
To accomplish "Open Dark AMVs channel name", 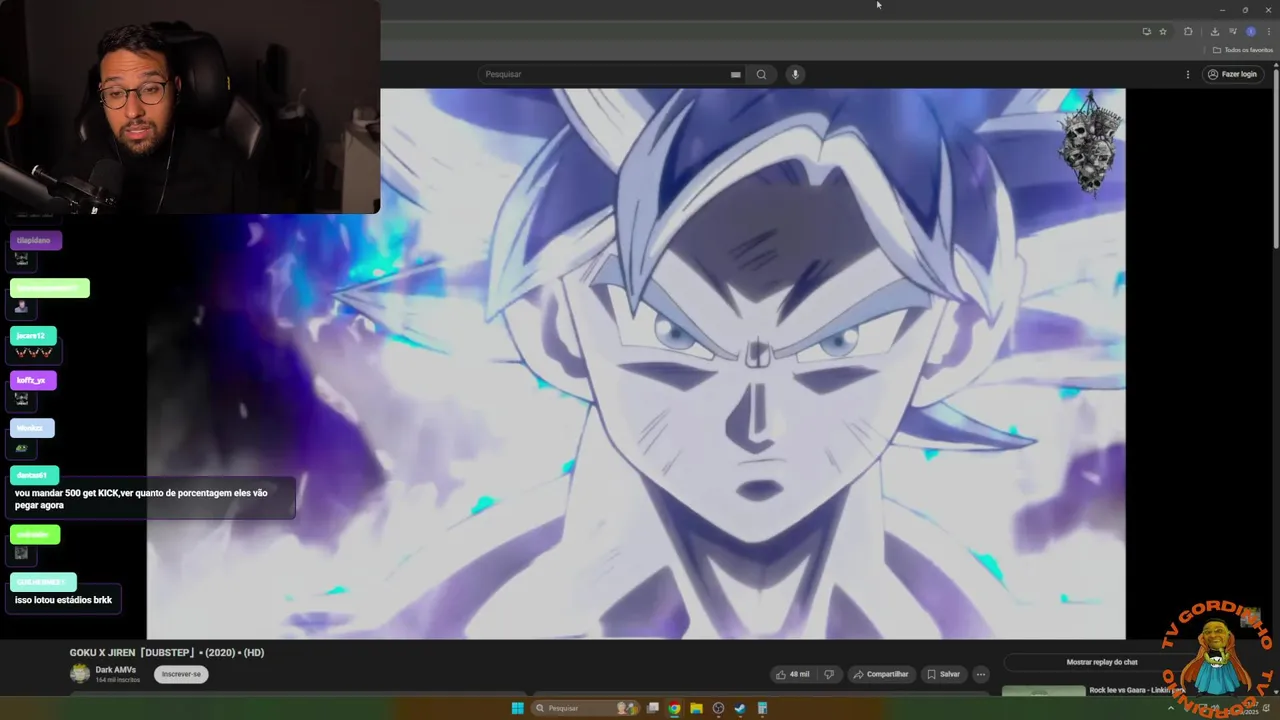I will point(116,669).
